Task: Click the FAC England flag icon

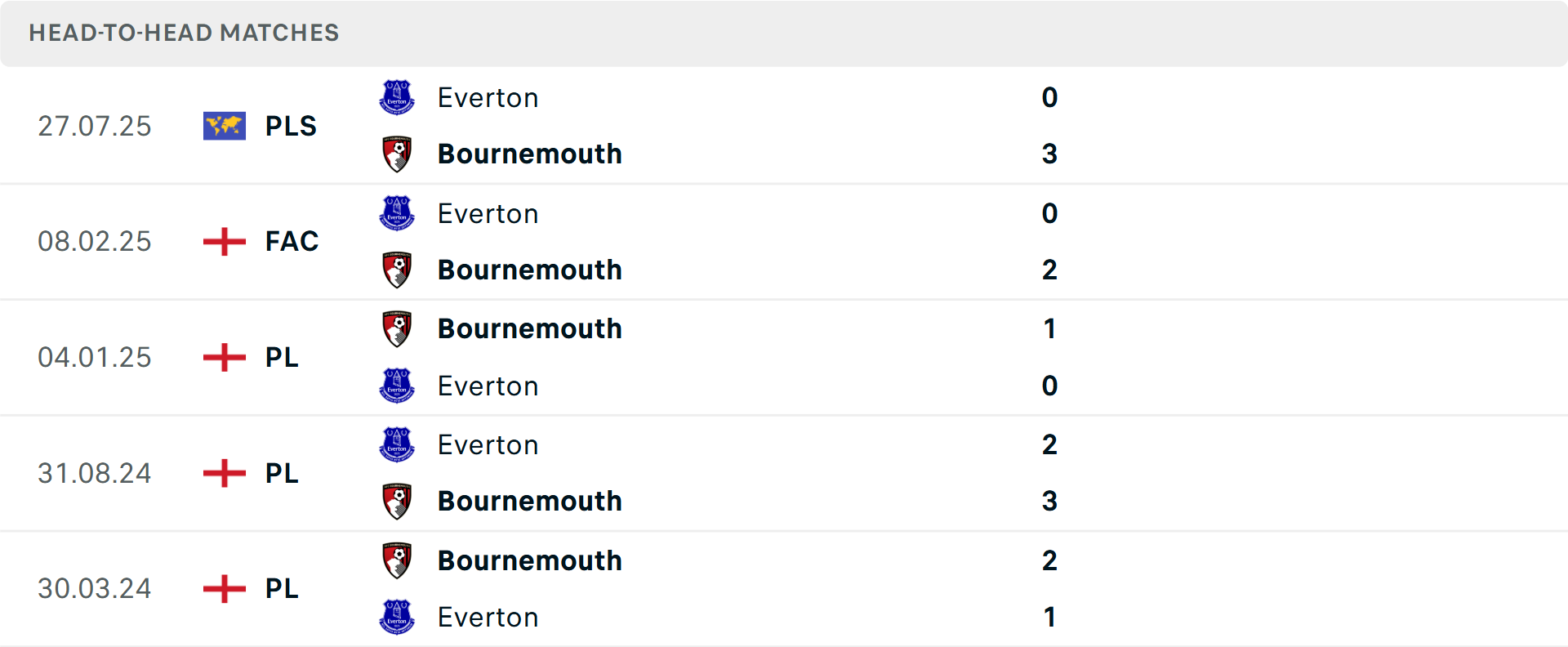Action: (x=224, y=241)
